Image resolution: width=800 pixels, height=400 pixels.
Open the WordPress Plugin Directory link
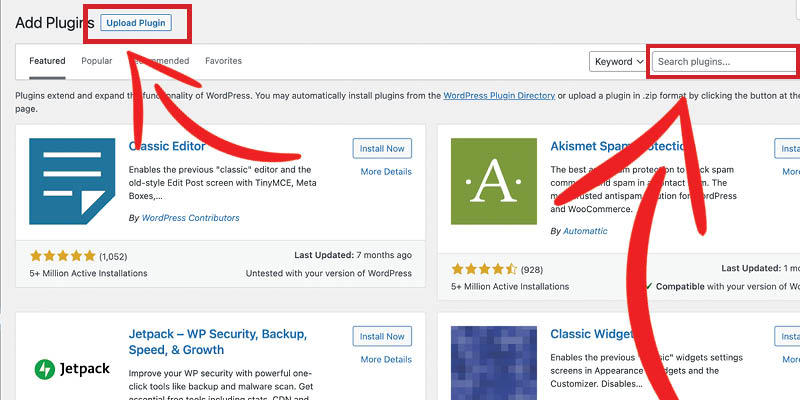pos(499,95)
